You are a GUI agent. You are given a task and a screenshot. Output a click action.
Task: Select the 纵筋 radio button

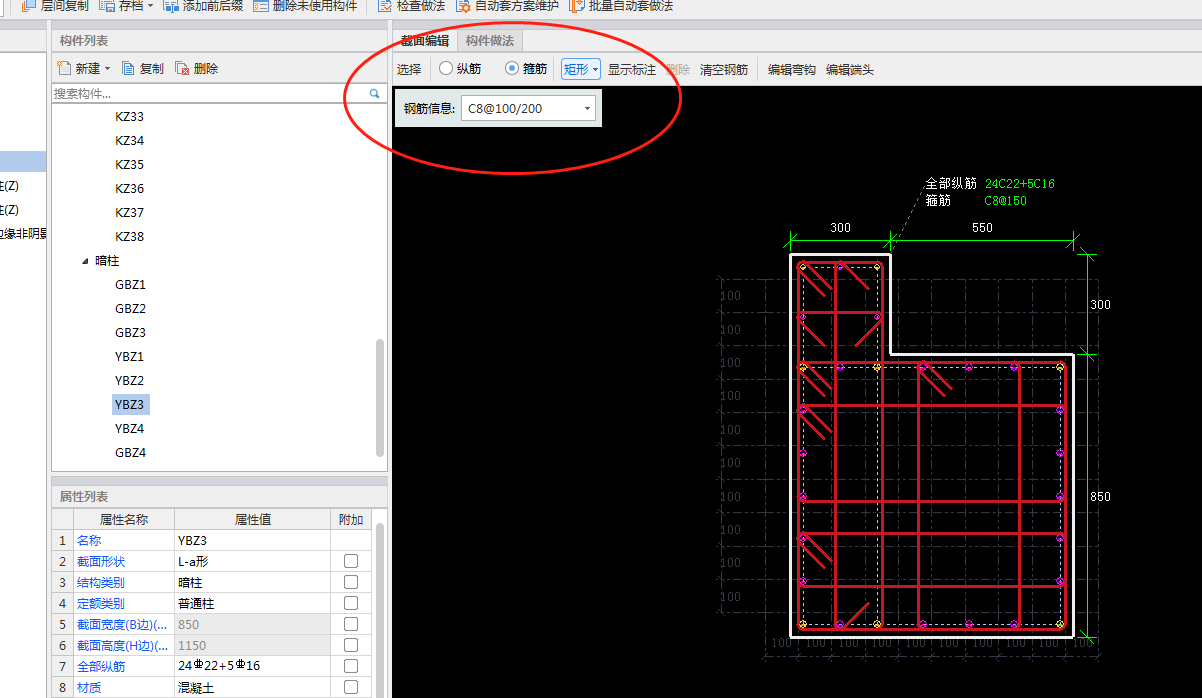[446, 69]
